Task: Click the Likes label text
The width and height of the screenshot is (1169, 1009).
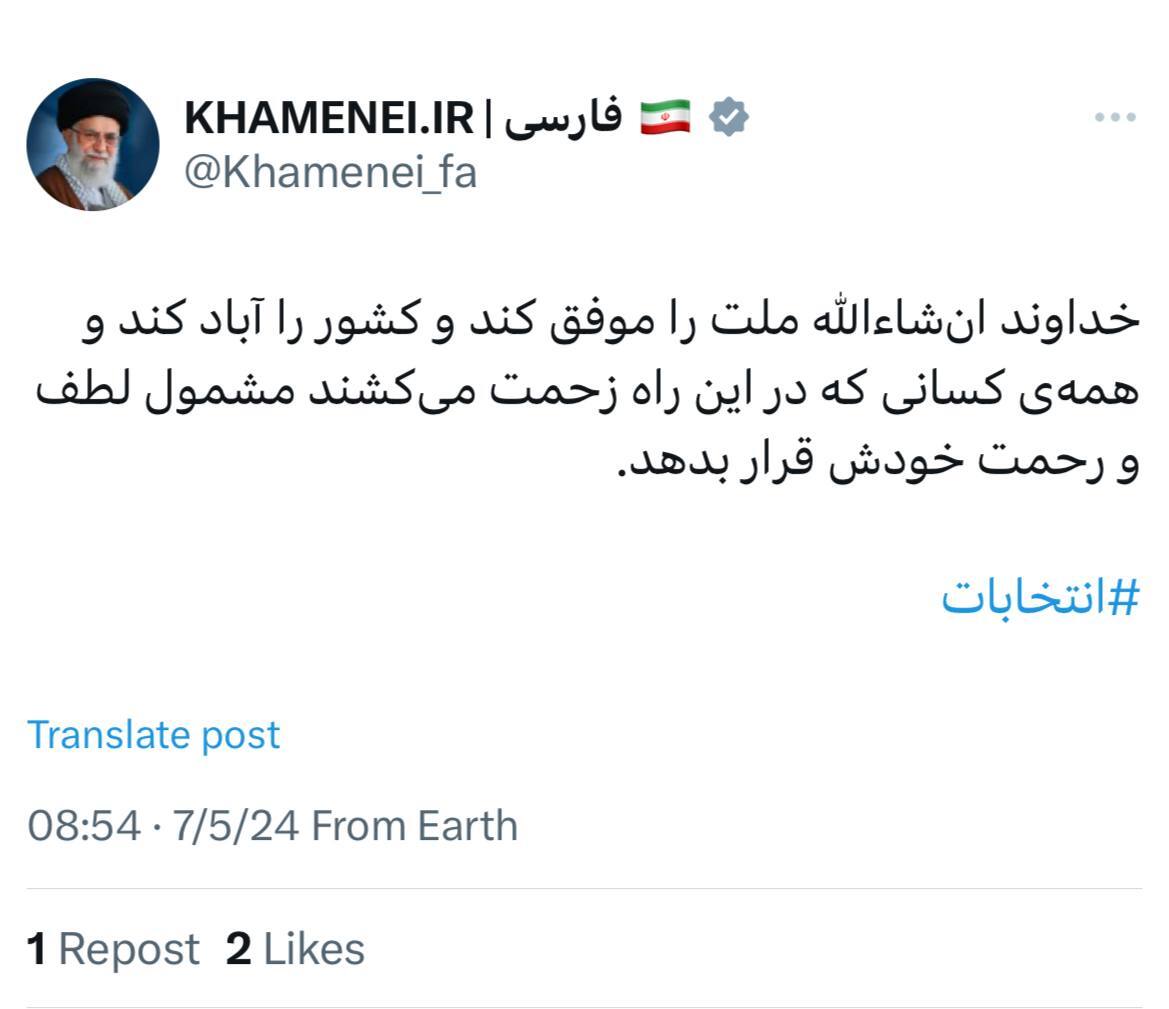Action: pyautogui.click(x=315, y=947)
